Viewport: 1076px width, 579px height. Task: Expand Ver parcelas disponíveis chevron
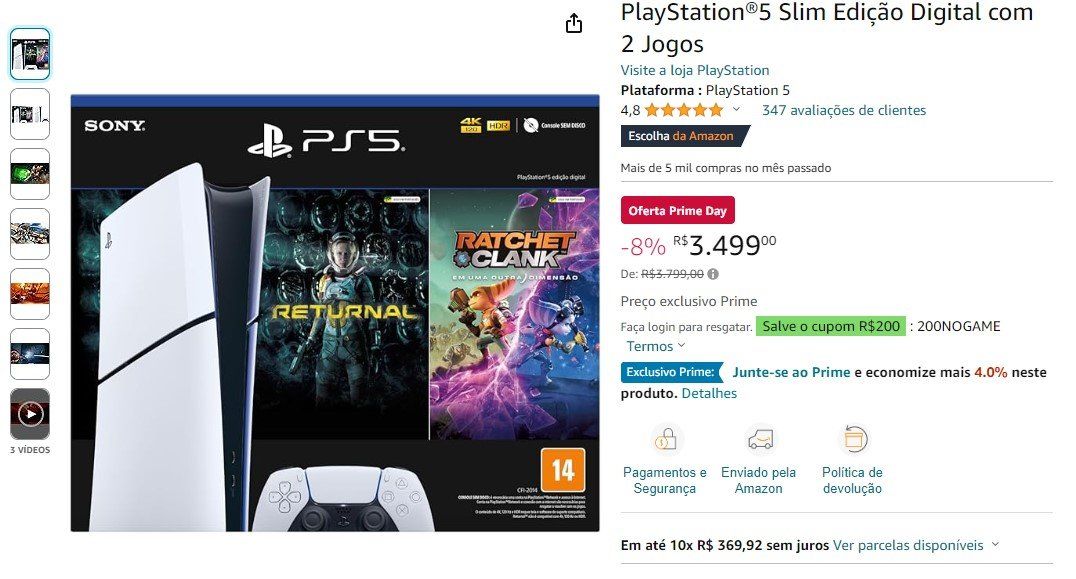click(995, 545)
